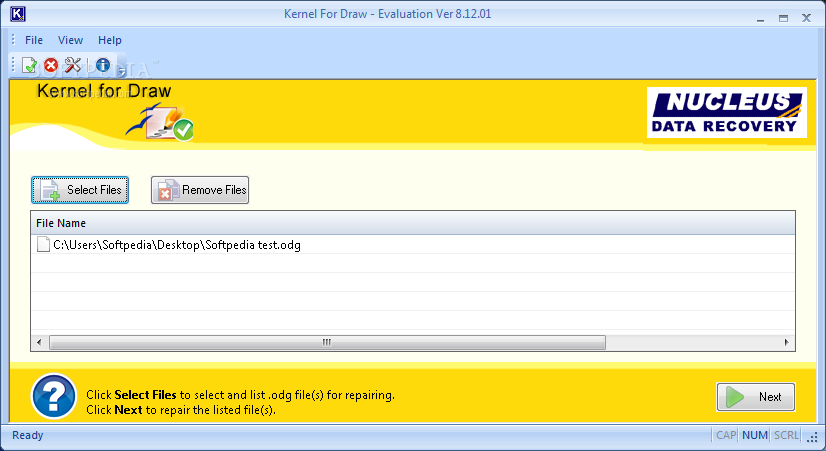Select the Softpedia test.odg file row
Viewport: 826px width, 451px height.
click(x=413, y=244)
